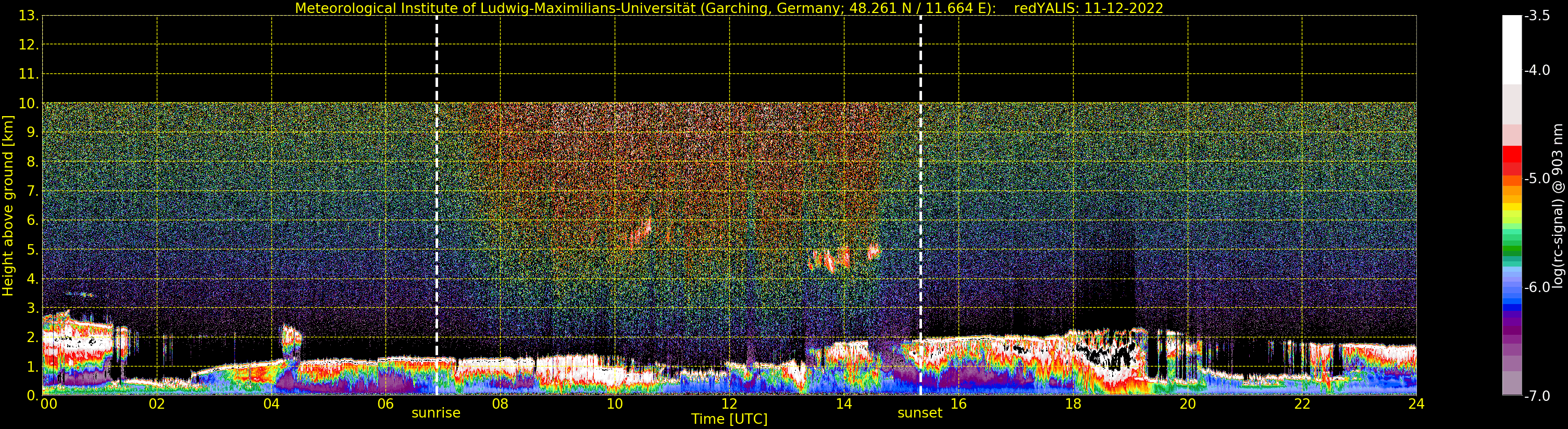Select the white dashed sunset marker line

tap(920, 206)
